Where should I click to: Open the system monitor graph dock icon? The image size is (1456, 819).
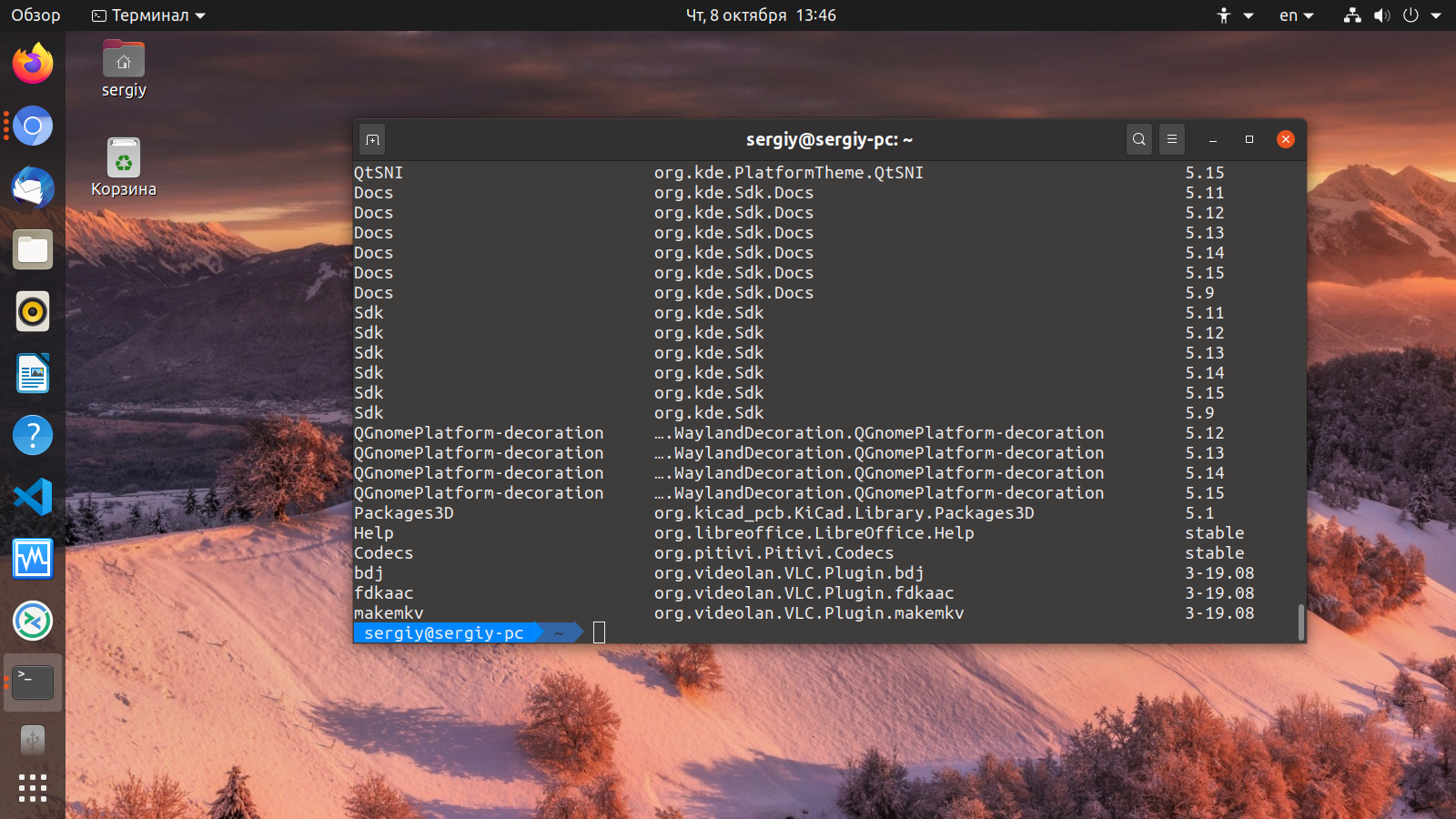click(x=33, y=559)
